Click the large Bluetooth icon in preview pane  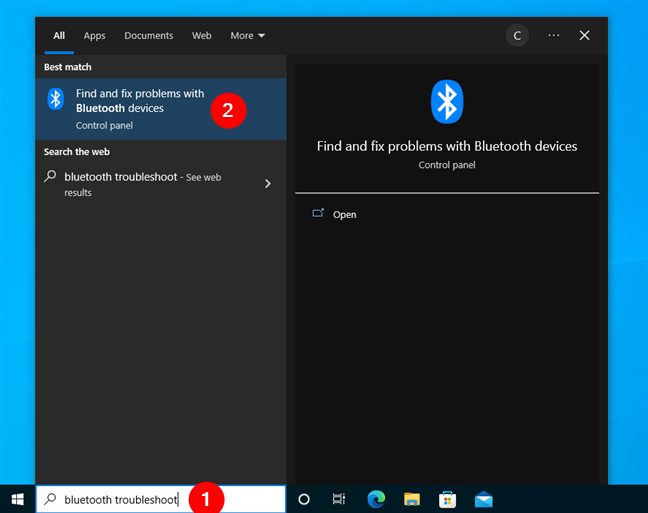tap(447, 102)
